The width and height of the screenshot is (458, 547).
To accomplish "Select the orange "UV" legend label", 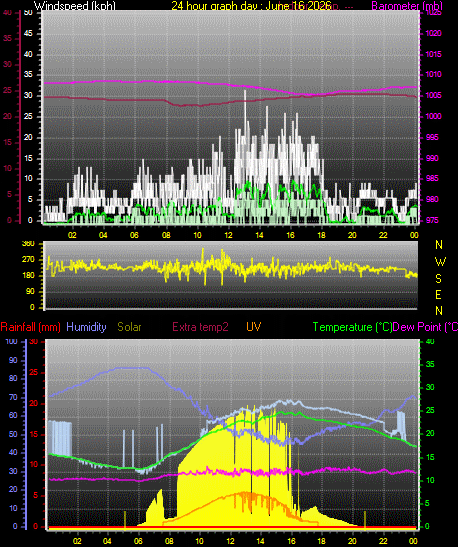I will click(x=254, y=327).
